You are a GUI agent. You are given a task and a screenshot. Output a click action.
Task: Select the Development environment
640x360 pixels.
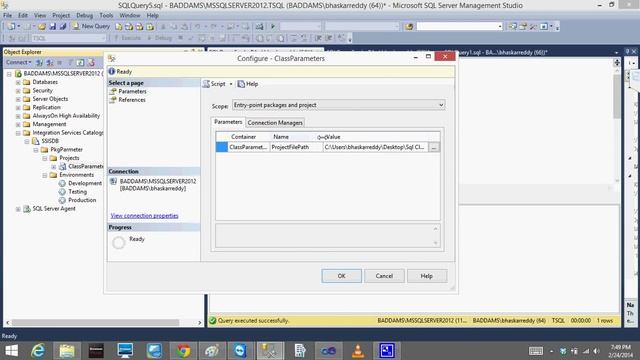85,183
